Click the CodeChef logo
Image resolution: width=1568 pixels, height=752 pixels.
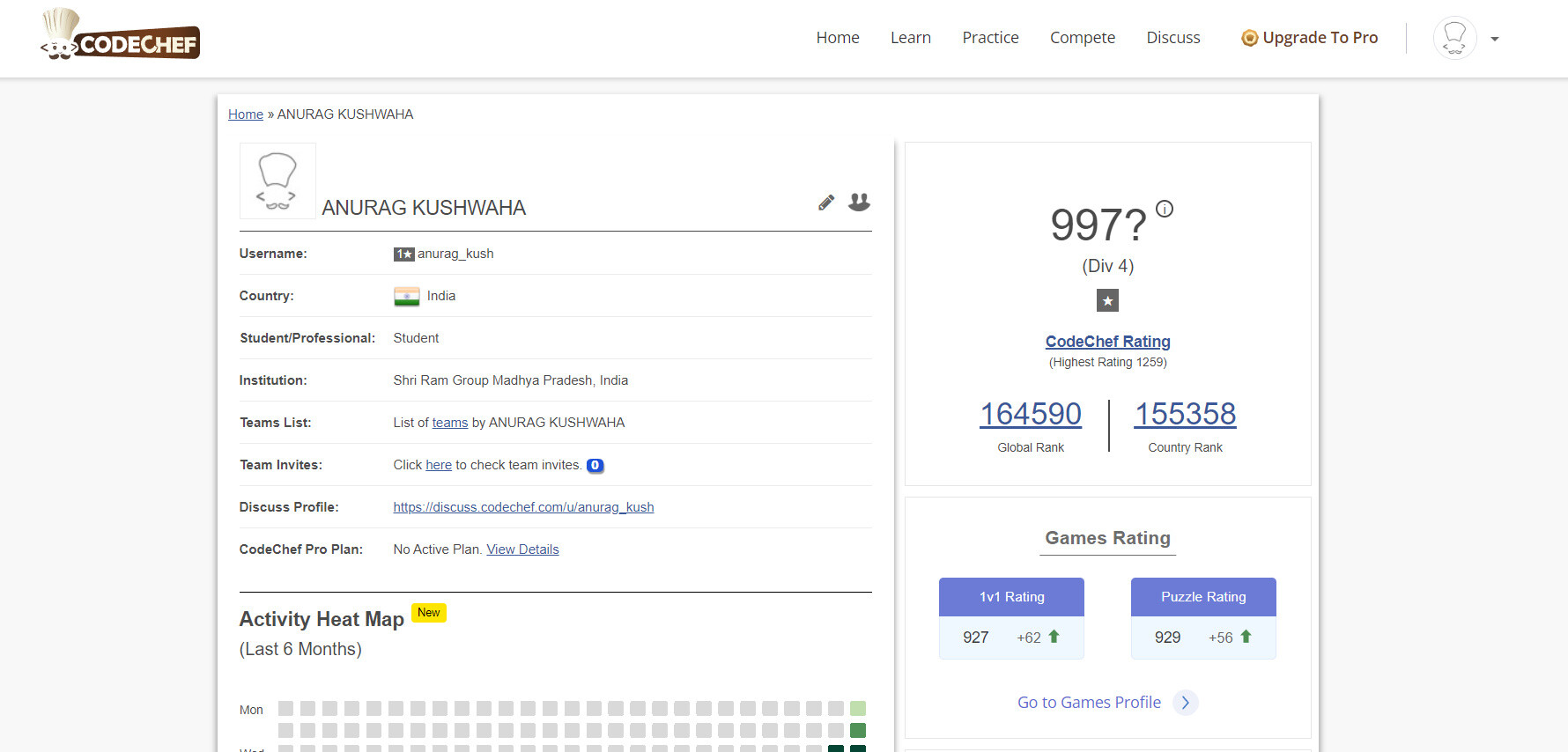(121, 35)
